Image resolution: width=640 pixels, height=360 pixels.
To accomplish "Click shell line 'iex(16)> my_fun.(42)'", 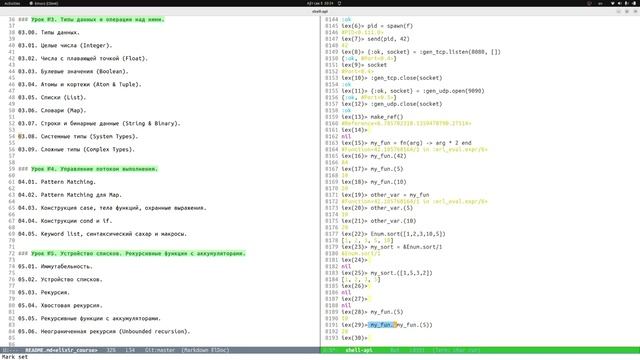I will (374, 156).
